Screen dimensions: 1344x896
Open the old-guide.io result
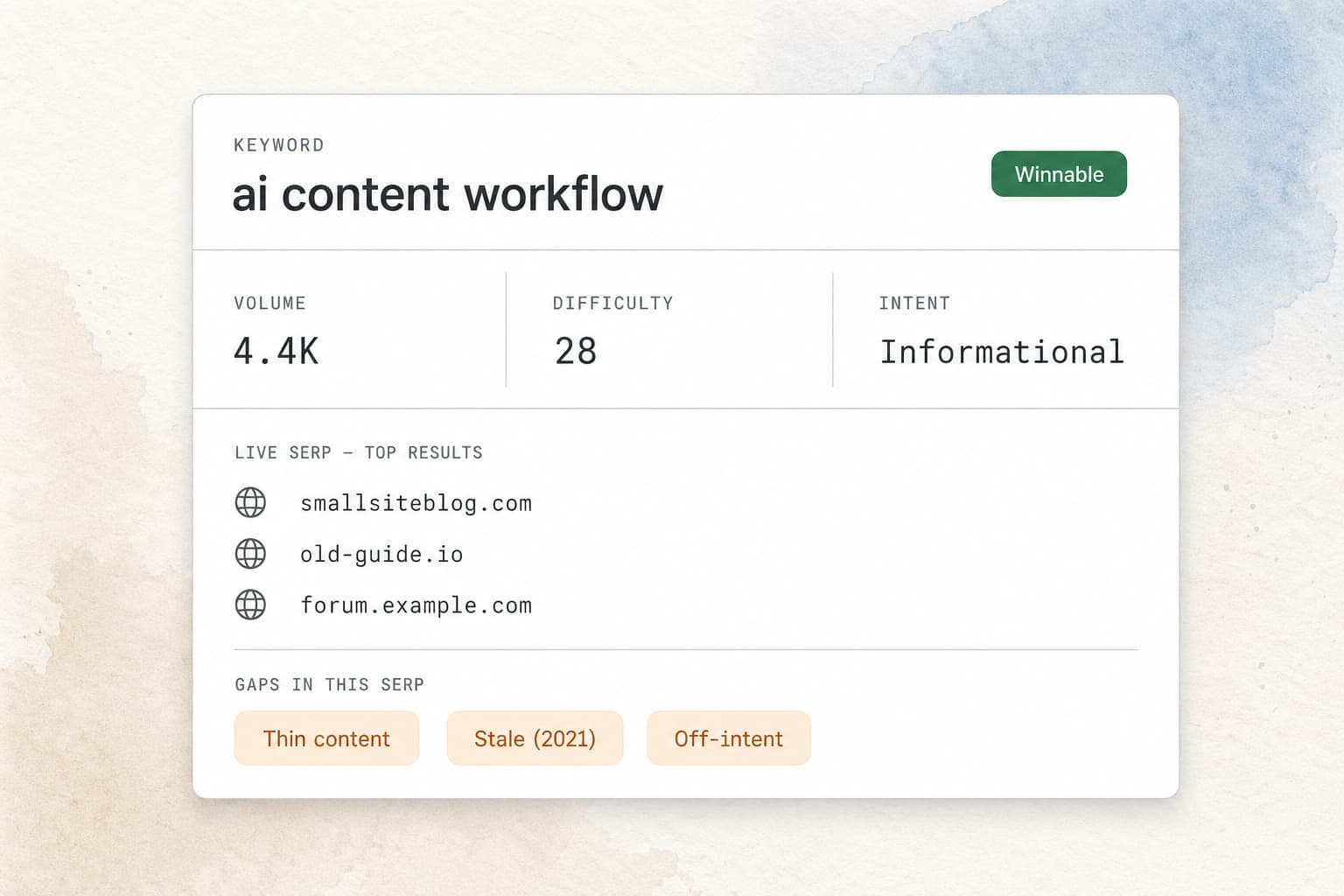pos(381,555)
